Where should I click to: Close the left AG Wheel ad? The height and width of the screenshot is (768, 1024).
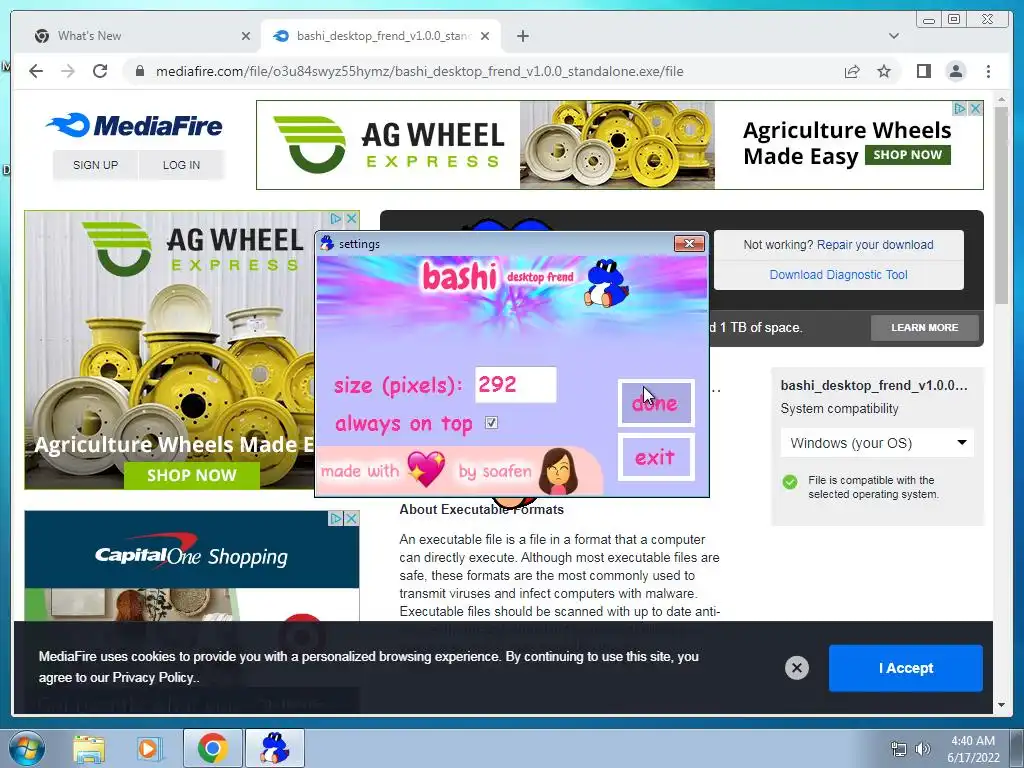pyautogui.click(x=351, y=218)
